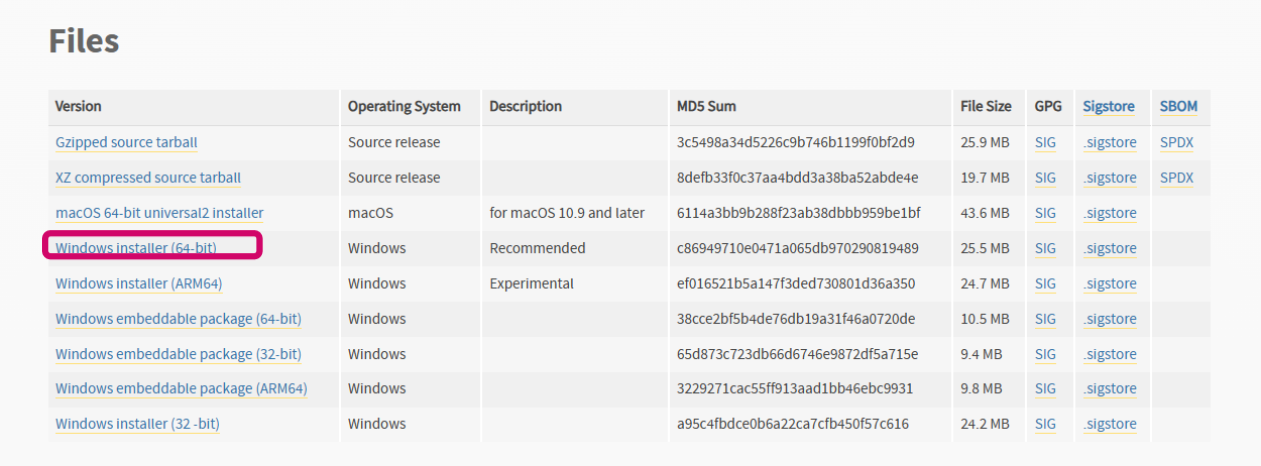
Task: Download Windows embeddable package (32-bit)
Action: coord(178,354)
